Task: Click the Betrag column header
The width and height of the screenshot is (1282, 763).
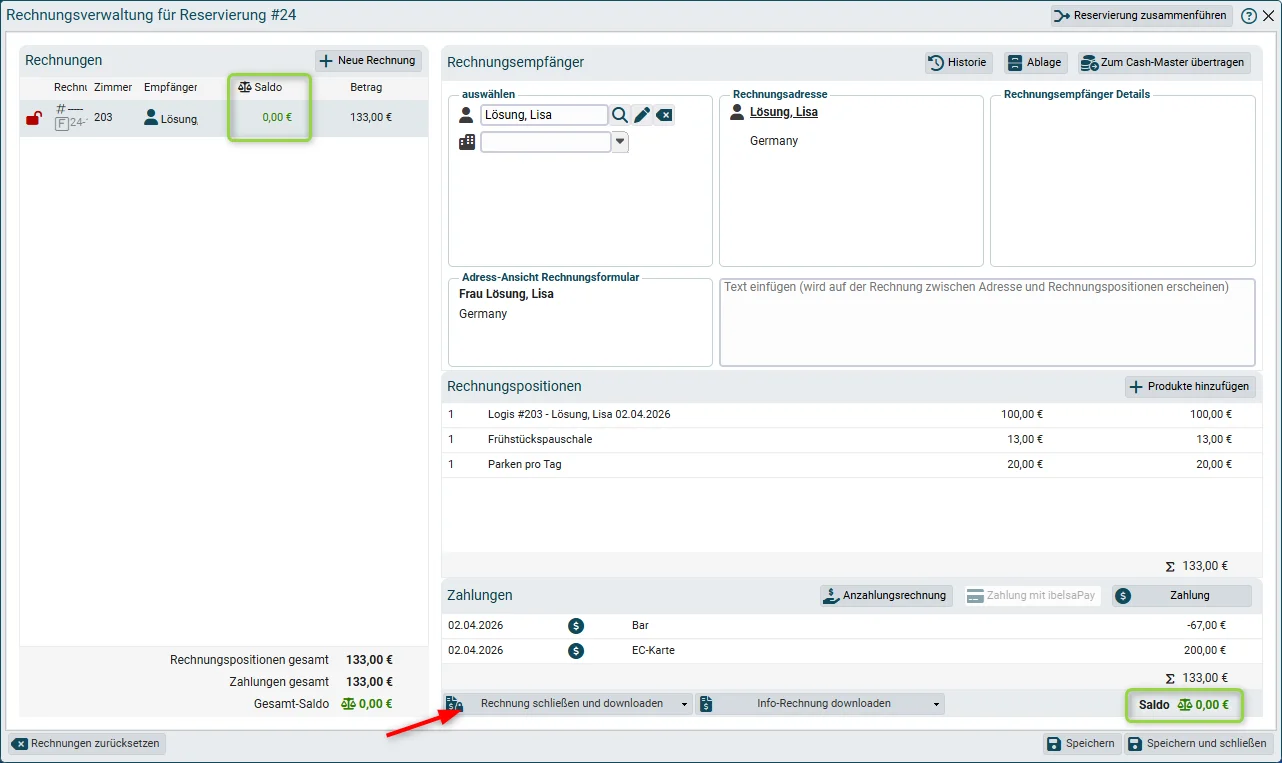Action: tap(366, 87)
